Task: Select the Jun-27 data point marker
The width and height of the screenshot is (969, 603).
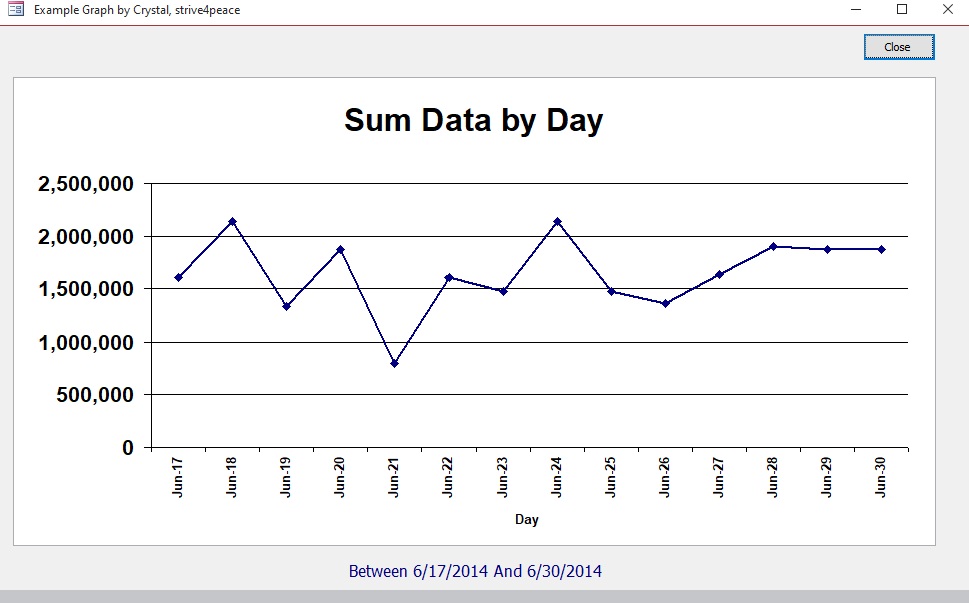Action: pyautogui.click(x=719, y=274)
